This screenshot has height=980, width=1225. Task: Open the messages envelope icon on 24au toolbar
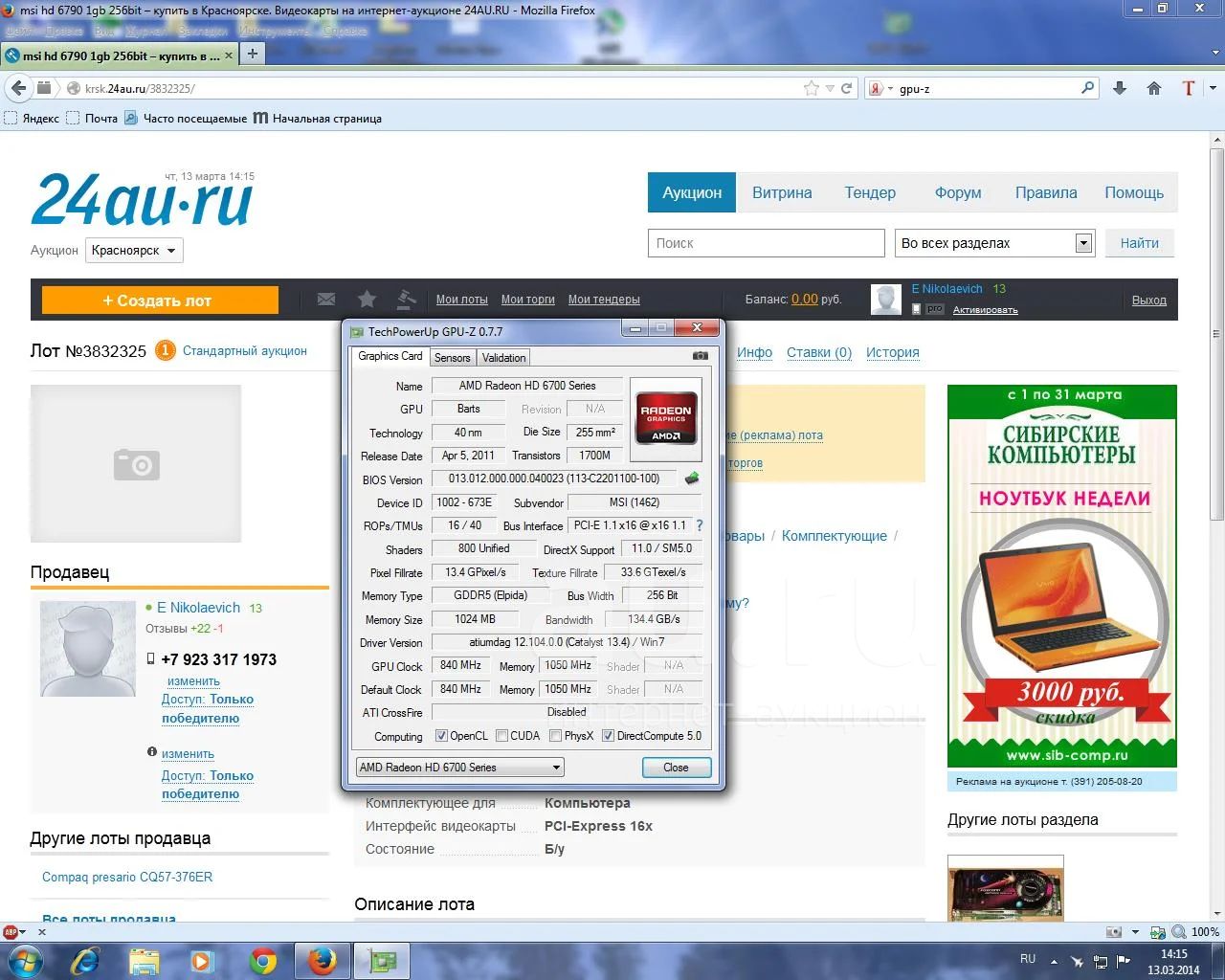pyautogui.click(x=326, y=300)
